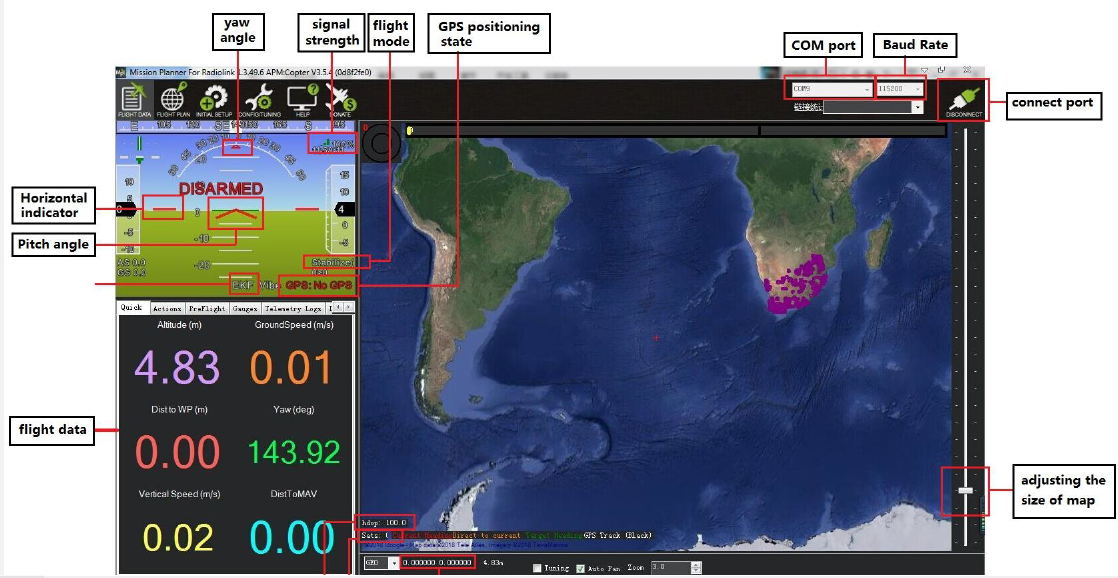Click the Donate airplane icon
Image resolution: width=1118 pixels, height=578 pixels.
click(341, 101)
